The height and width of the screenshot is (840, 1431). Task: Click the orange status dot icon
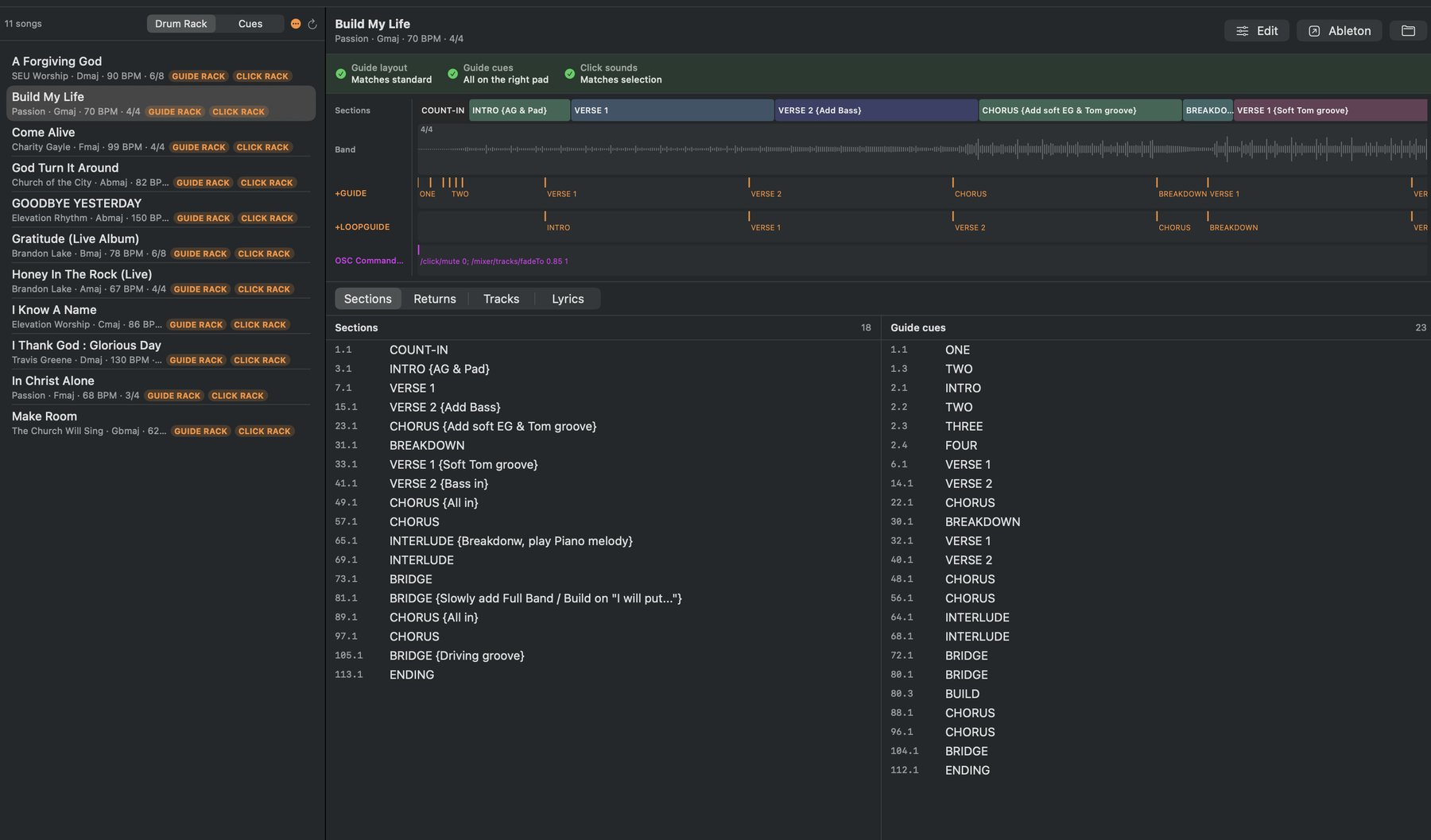tap(296, 24)
